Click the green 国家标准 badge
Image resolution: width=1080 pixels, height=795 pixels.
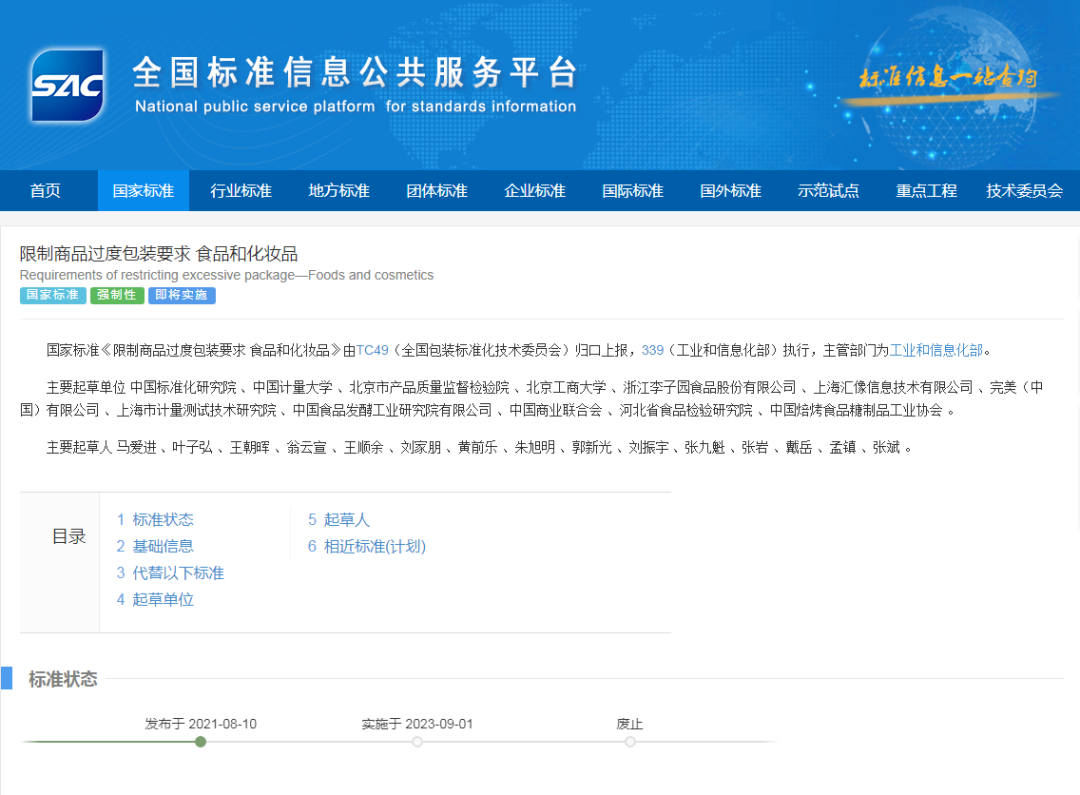pos(52,295)
